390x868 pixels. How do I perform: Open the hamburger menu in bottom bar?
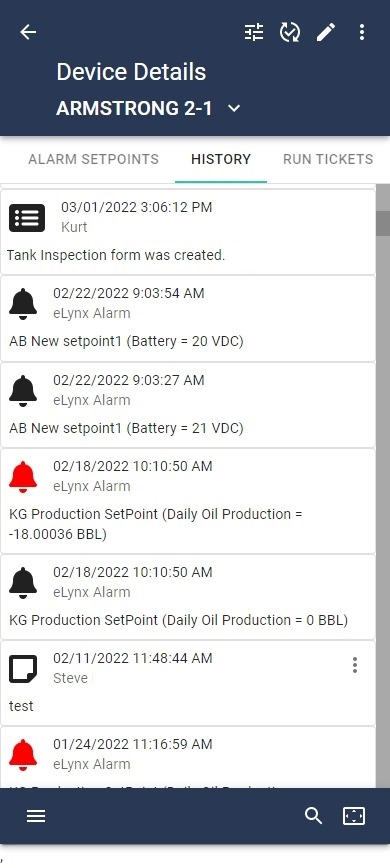coord(36,816)
